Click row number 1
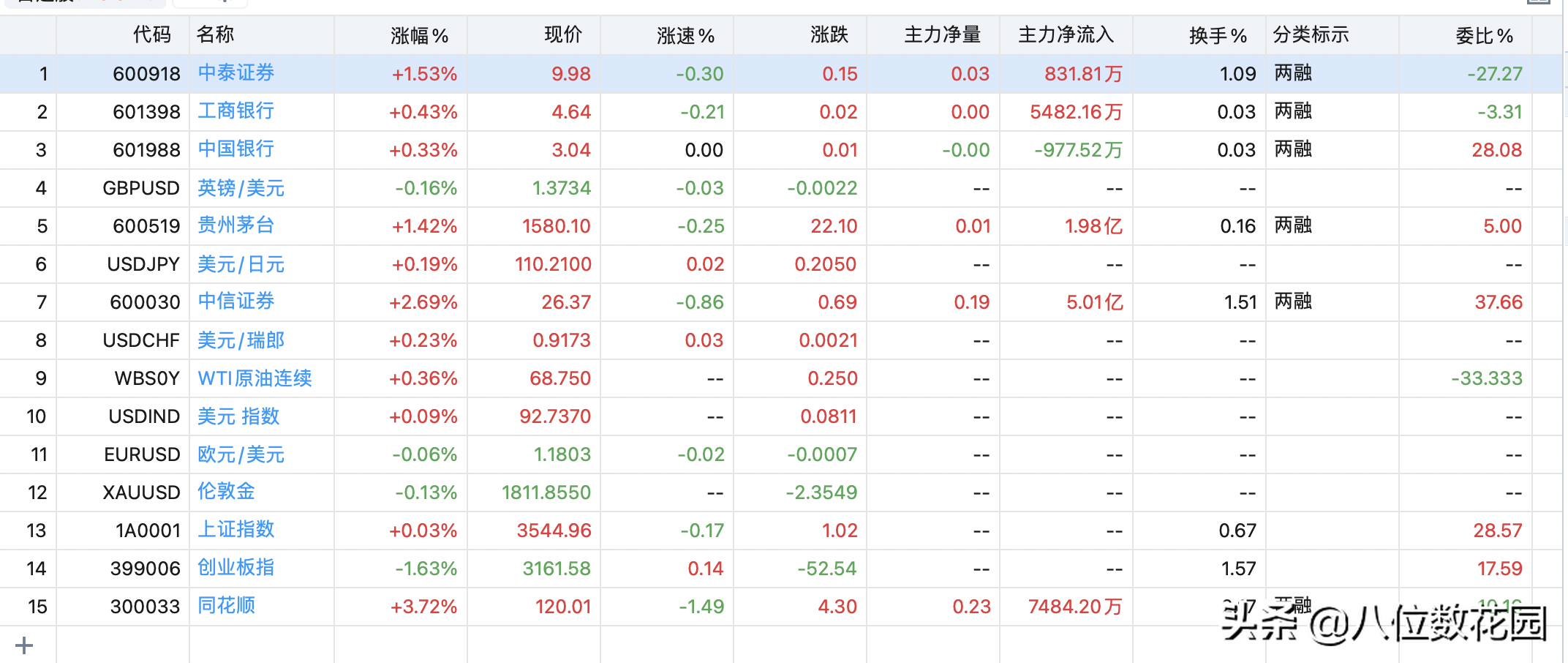This screenshot has height=663, width=1568. tap(43, 74)
